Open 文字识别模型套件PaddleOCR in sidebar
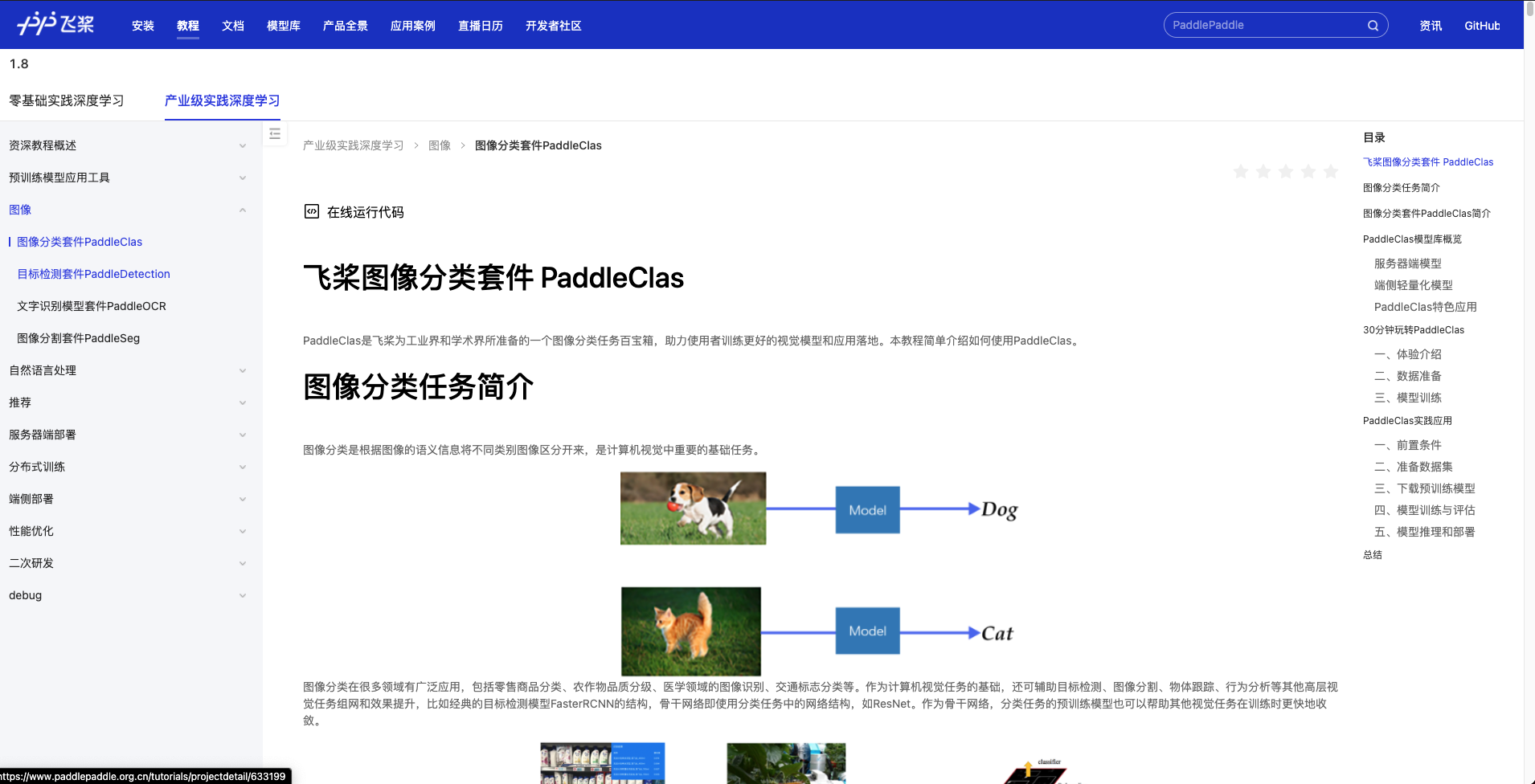 (x=92, y=306)
